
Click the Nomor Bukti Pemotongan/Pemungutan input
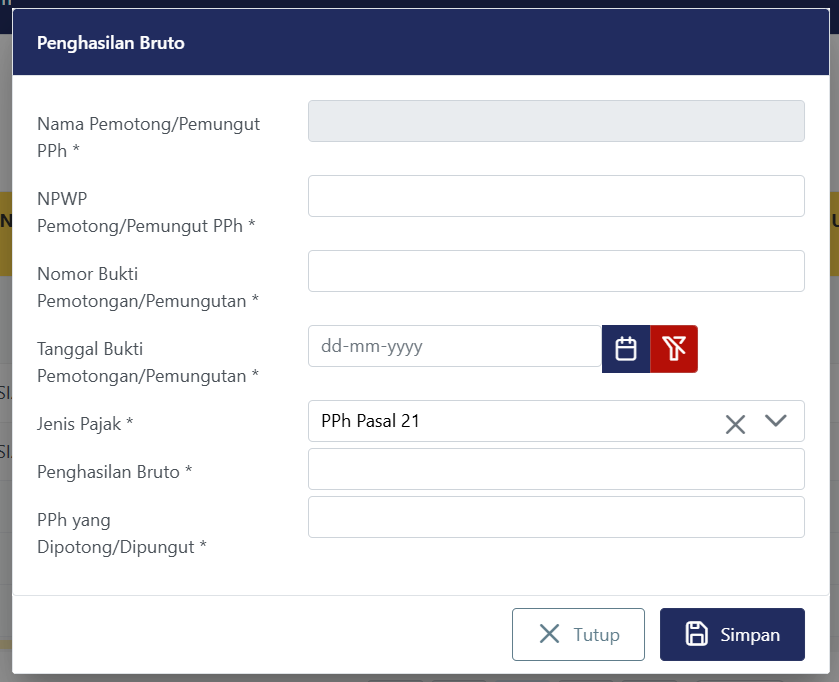click(556, 271)
